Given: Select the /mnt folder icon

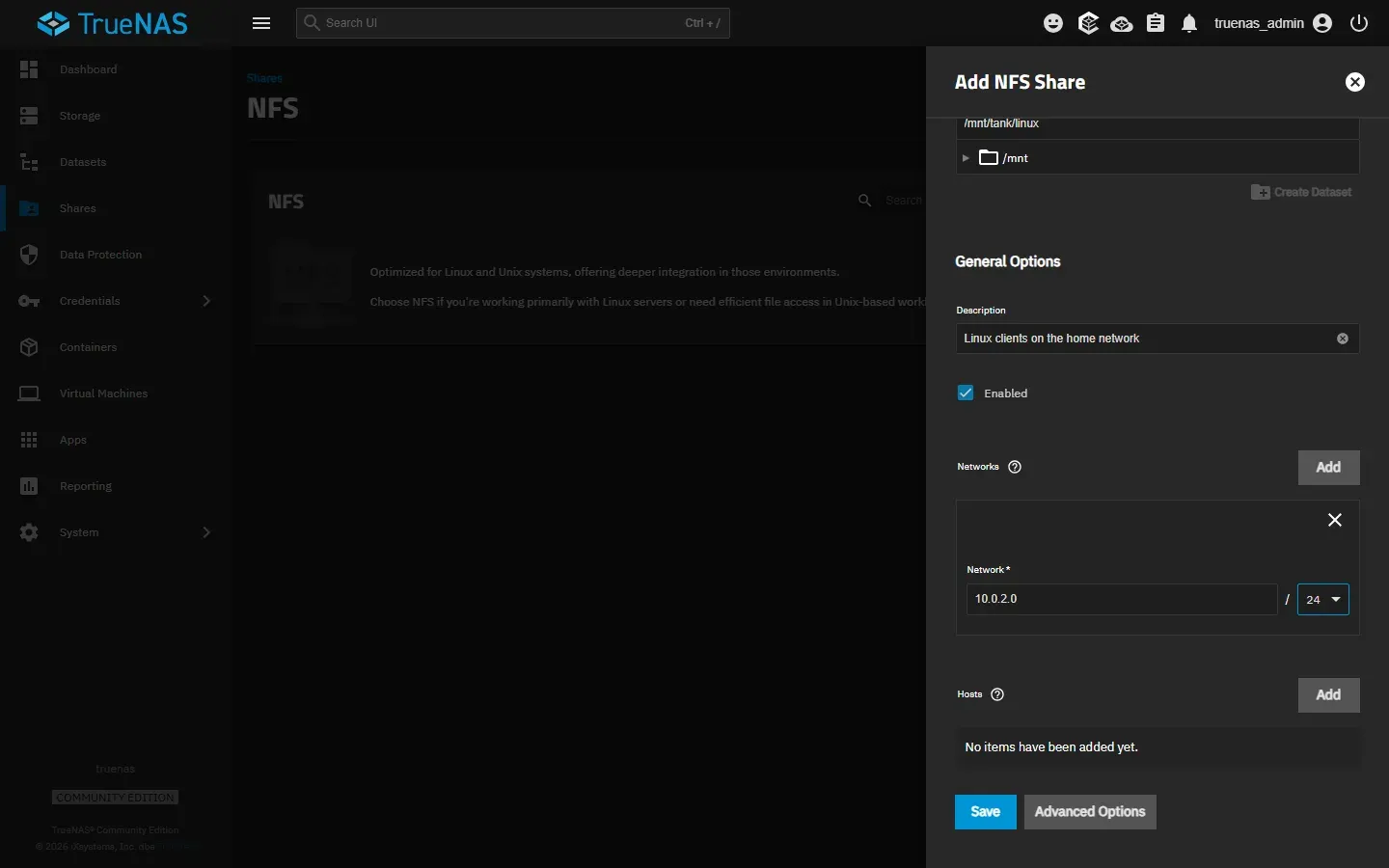Looking at the screenshot, I should coord(989,157).
